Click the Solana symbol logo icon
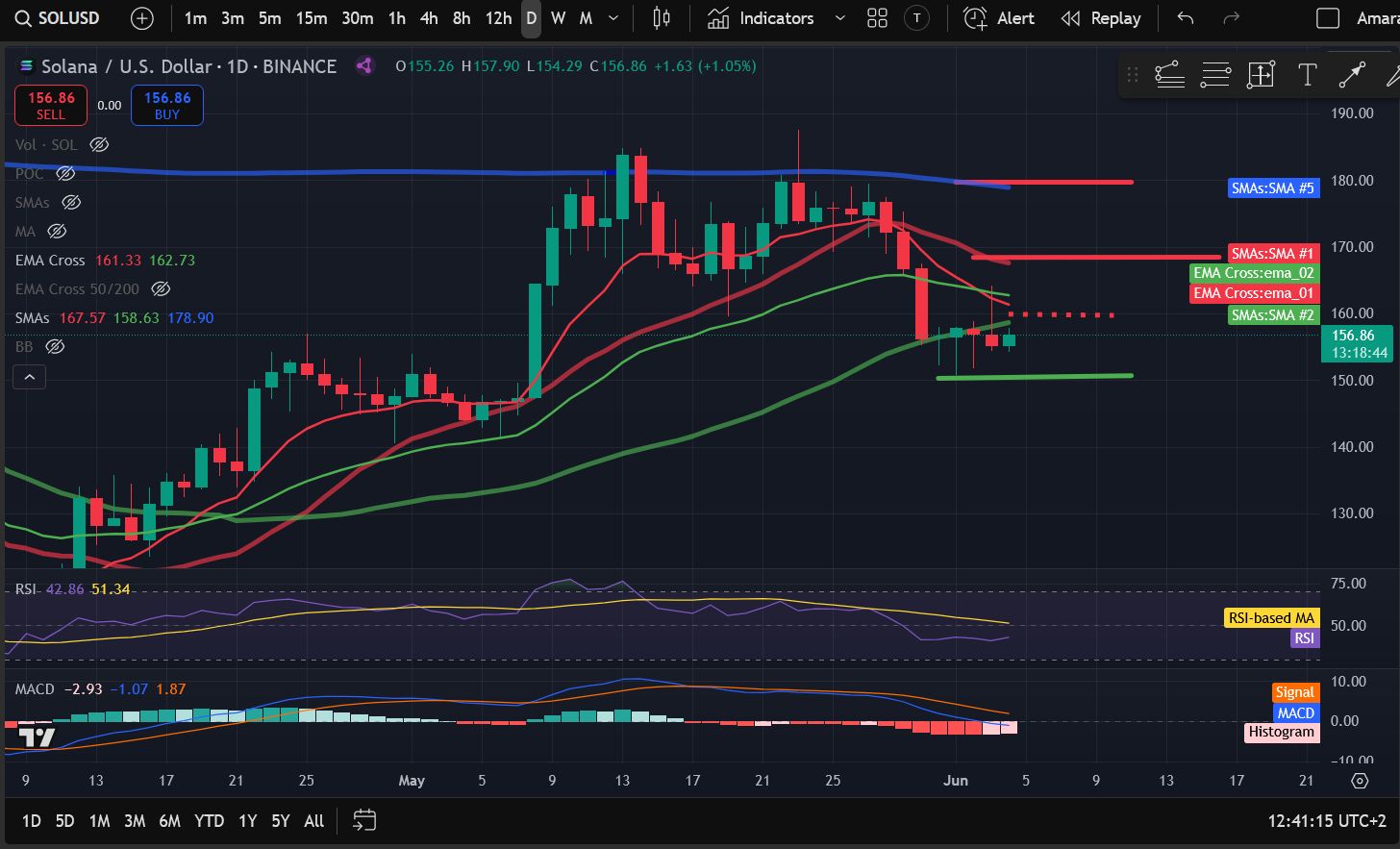 [x=27, y=66]
